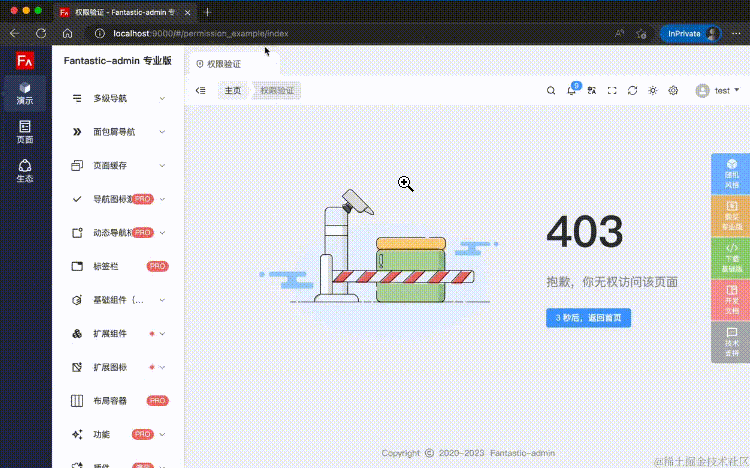
Task: Click the 导航图标 checkmark icon
Action: click(77, 199)
